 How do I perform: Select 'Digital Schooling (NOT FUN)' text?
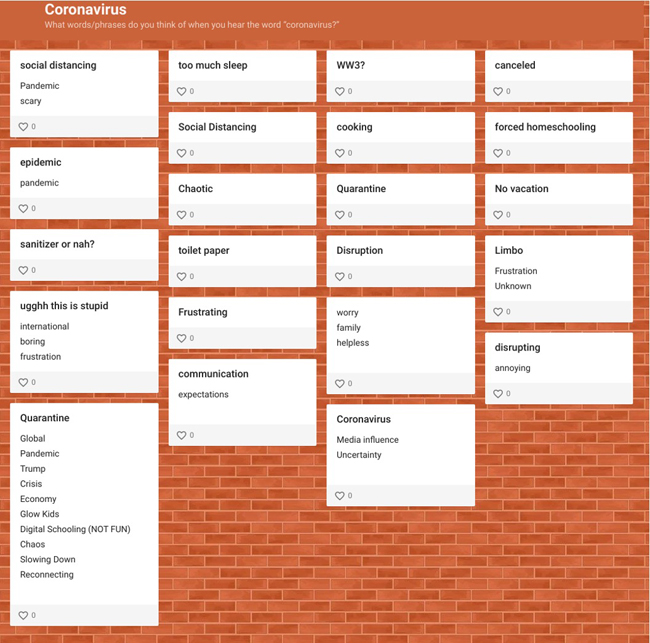click(x=75, y=529)
